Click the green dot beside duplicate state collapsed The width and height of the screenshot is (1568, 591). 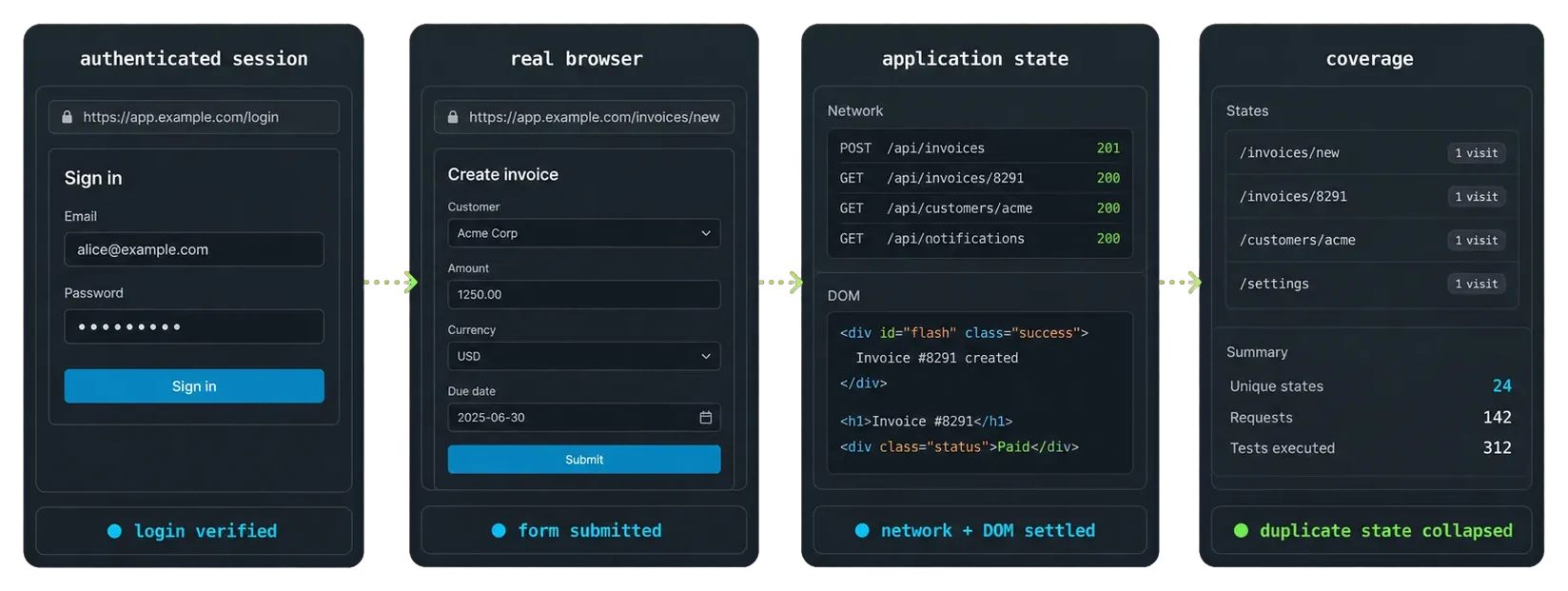click(x=1241, y=531)
